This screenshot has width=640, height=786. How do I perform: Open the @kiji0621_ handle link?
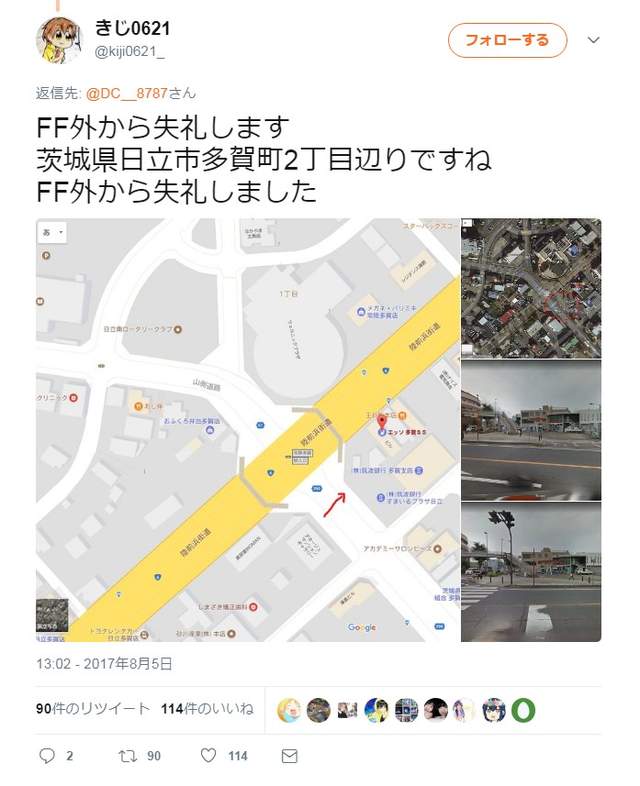(x=130, y=52)
